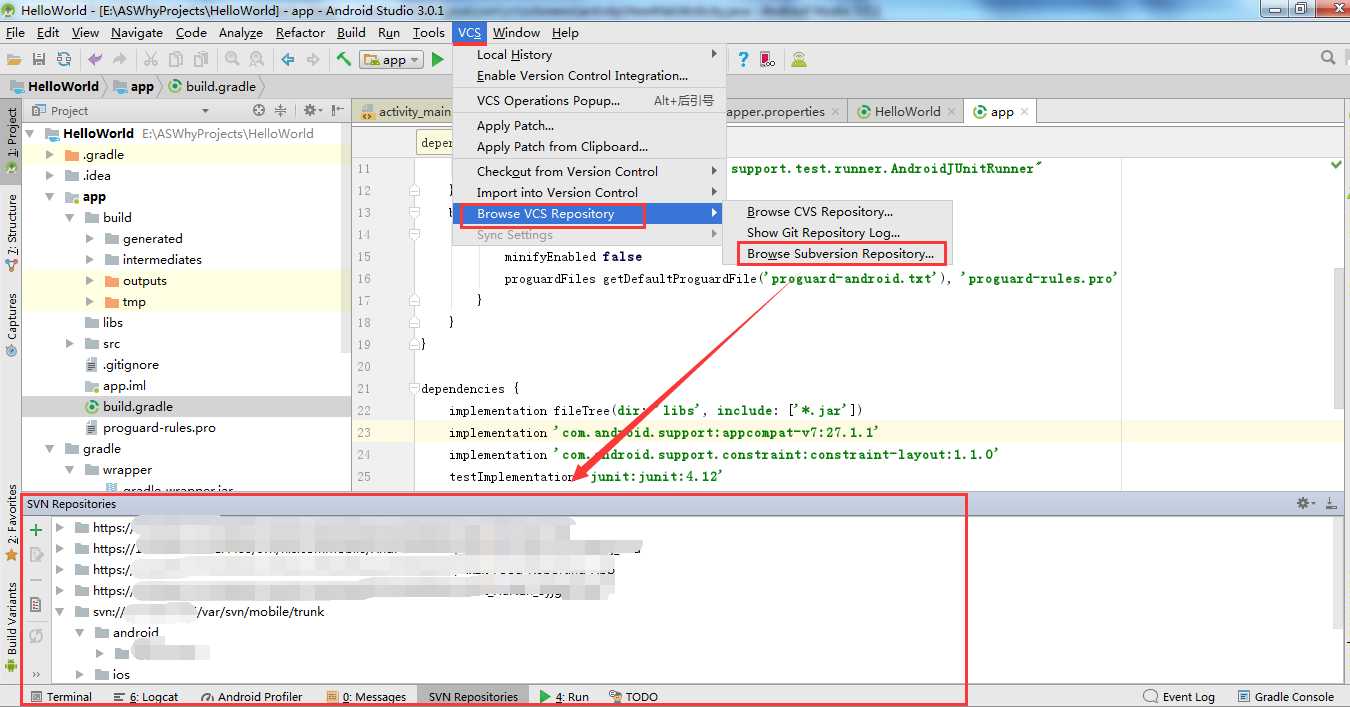Open the Project view selector dropdown

205,111
